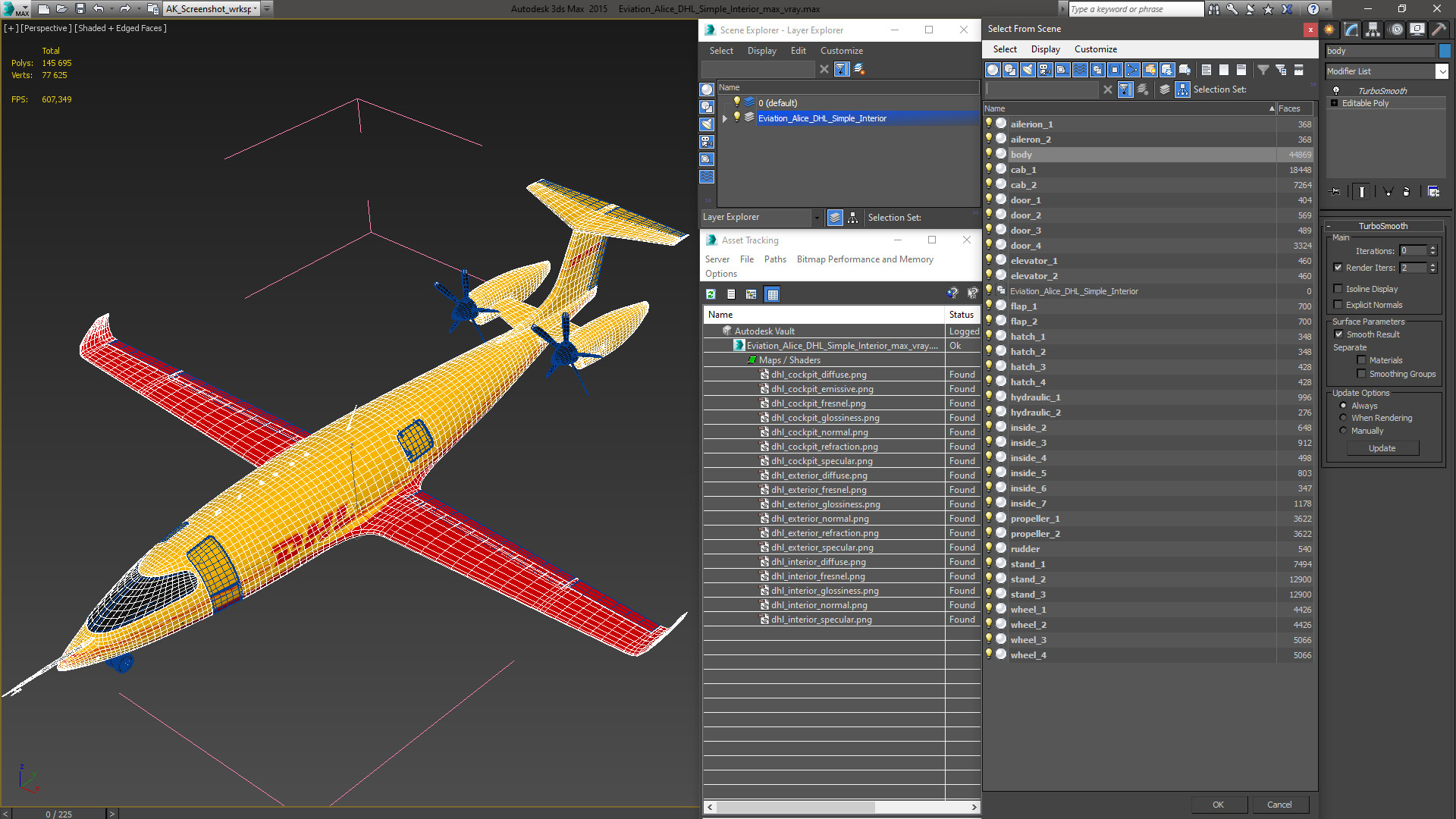Image resolution: width=1456 pixels, height=819 pixels.
Task: Toggle Display Lights filter in Select From Scene
Action: point(1028,70)
